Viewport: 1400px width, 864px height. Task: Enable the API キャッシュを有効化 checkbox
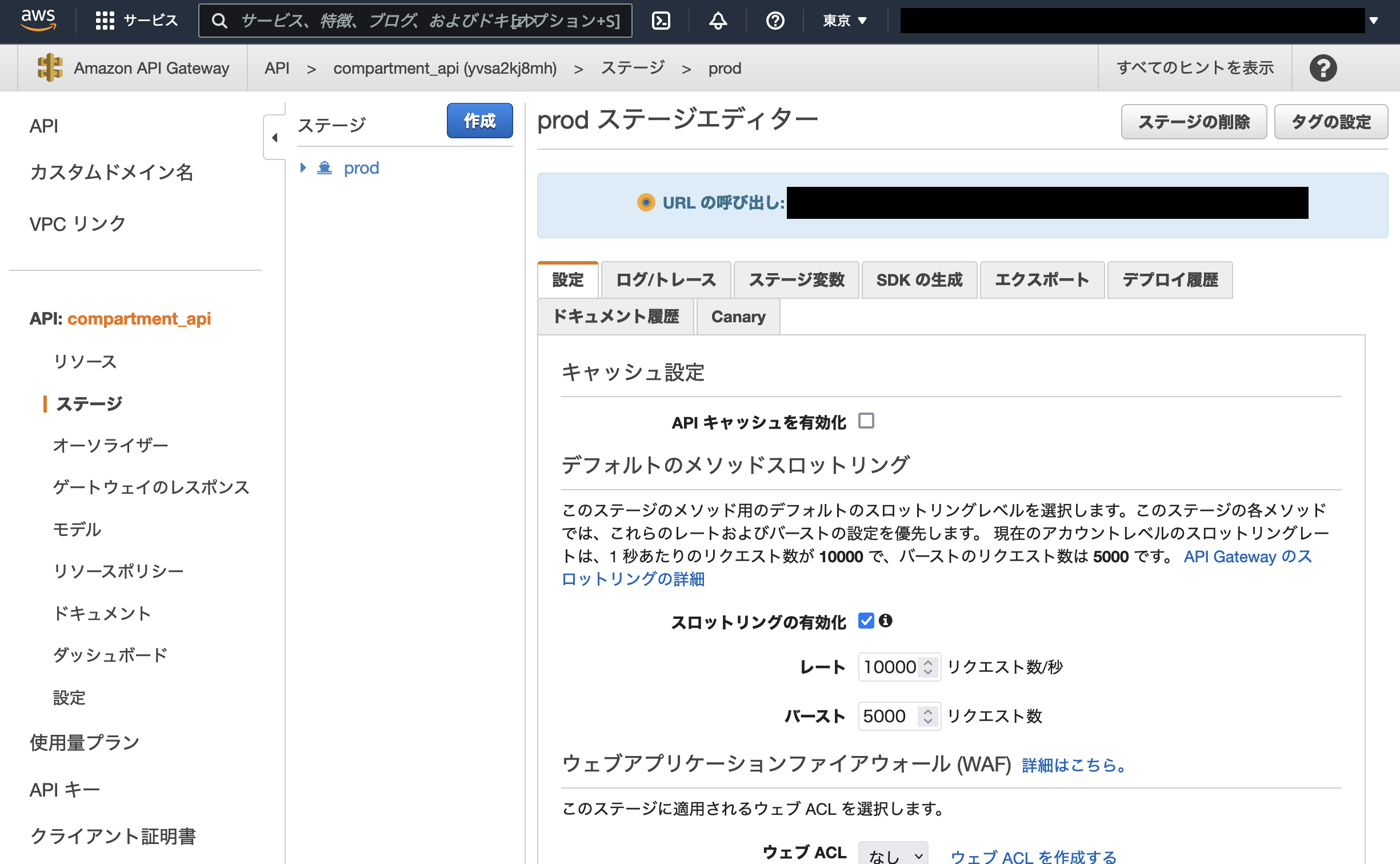(x=867, y=421)
